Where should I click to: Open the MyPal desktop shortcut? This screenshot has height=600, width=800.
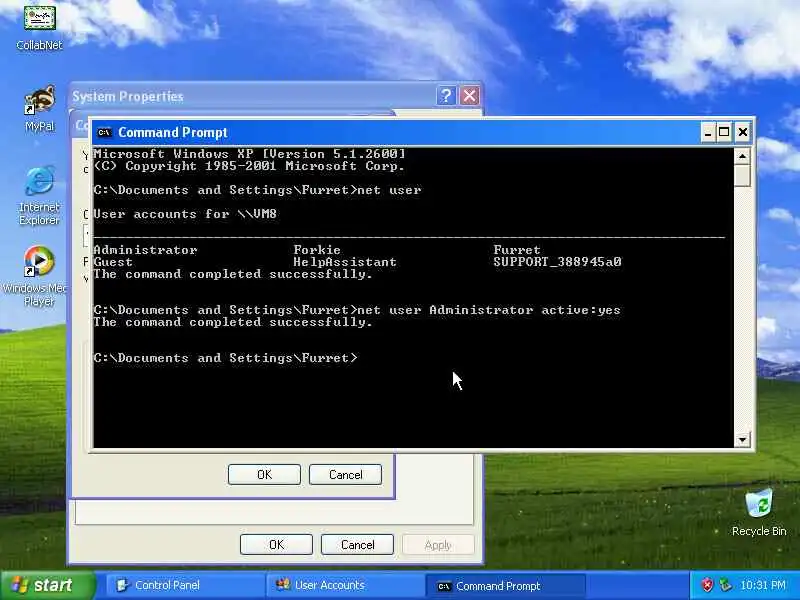tap(39, 108)
